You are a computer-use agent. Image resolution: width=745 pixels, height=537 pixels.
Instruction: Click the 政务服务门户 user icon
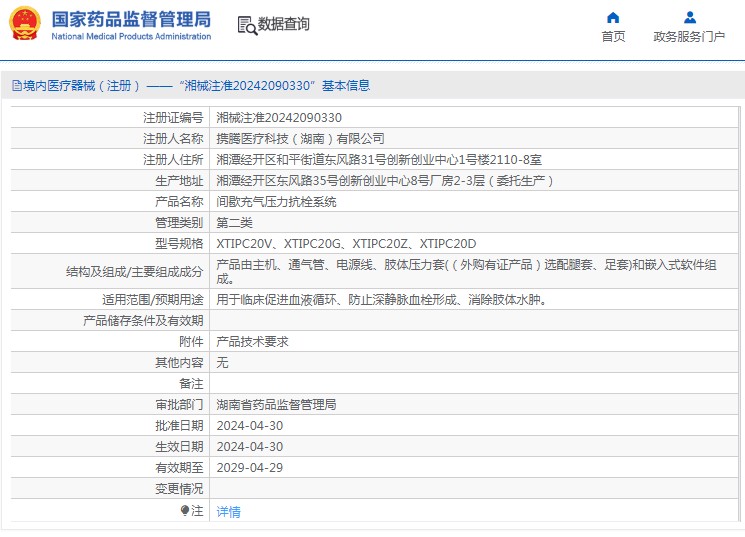click(689, 18)
